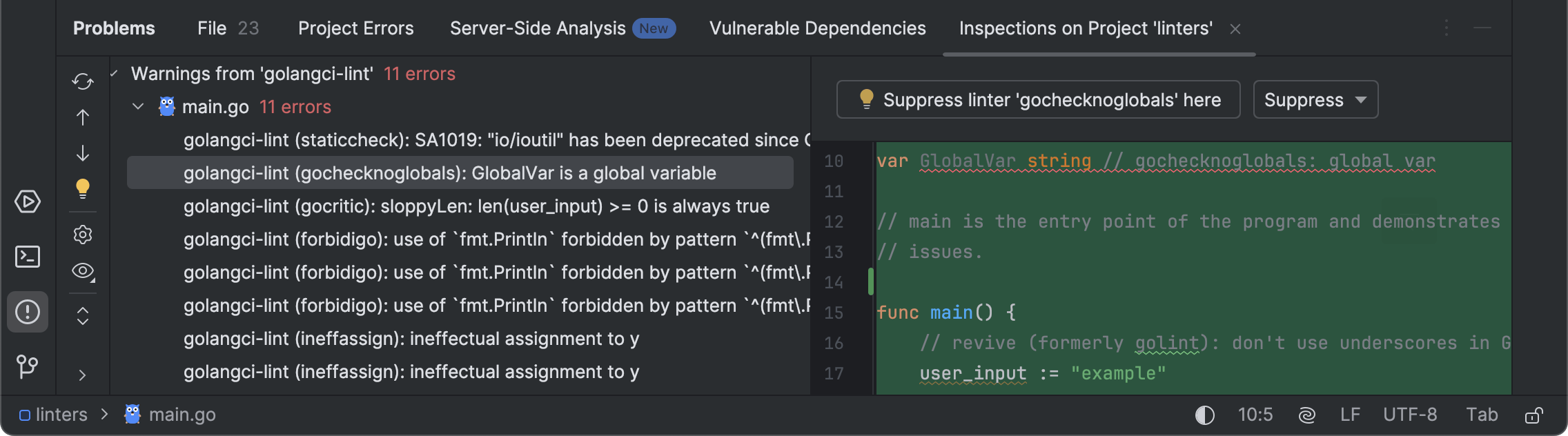Click the UTF-8 encoding status widget

click(x=1409, y=415)
